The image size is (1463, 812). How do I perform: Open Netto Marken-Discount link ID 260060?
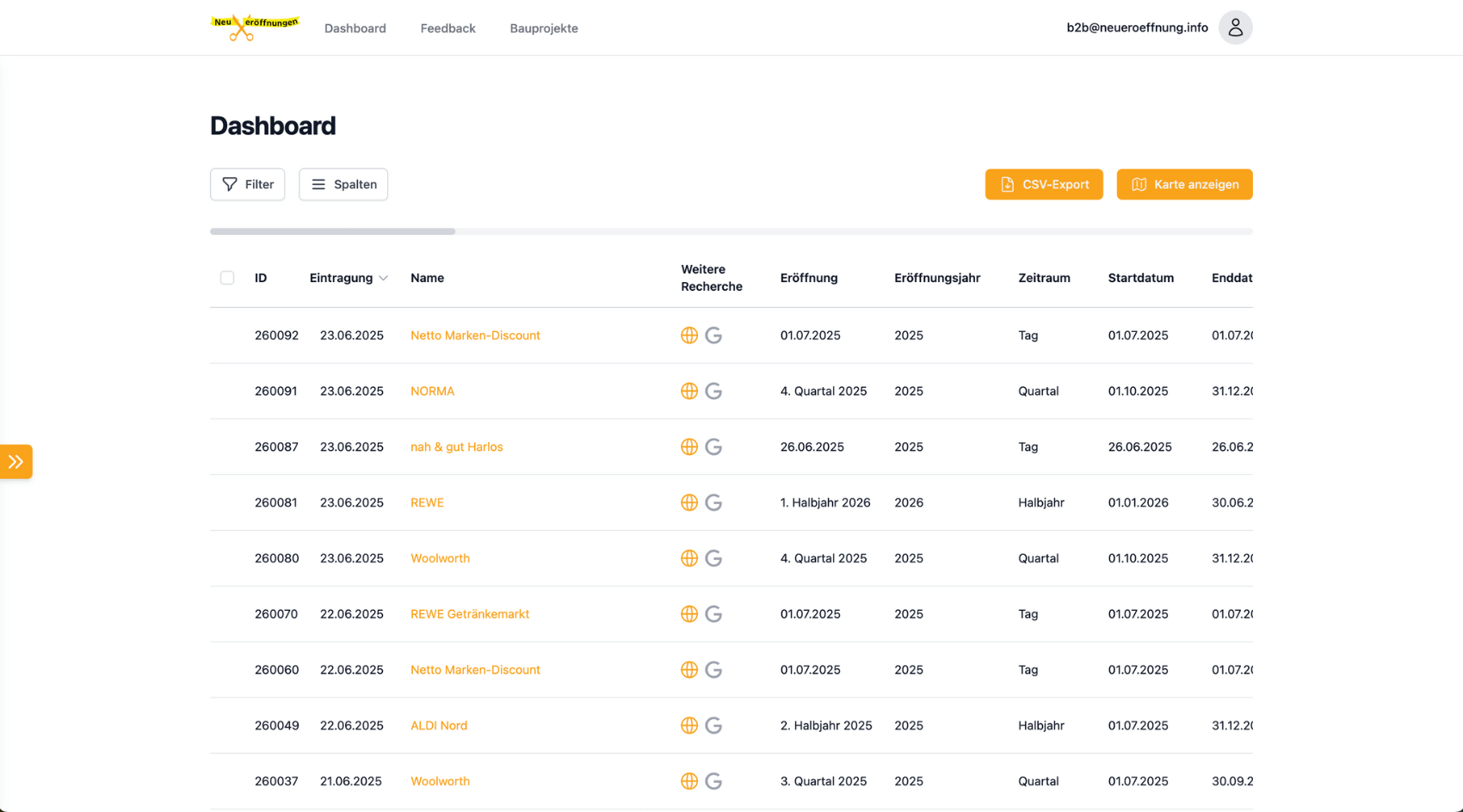[475, 670]
